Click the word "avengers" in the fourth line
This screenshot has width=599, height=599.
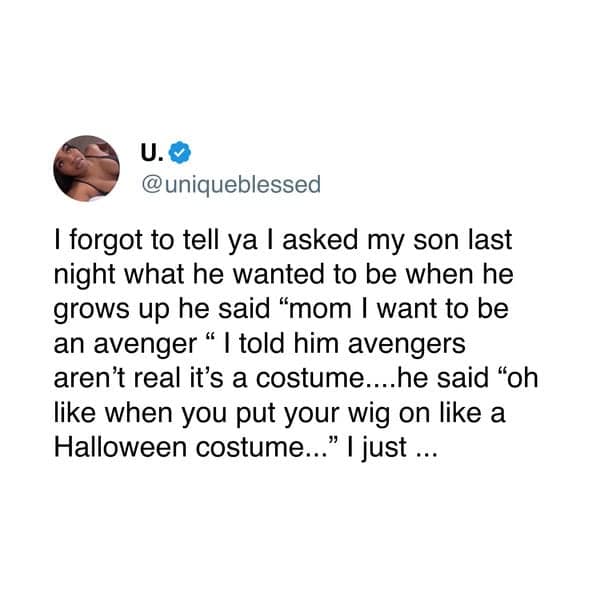[x=407, y=345]
